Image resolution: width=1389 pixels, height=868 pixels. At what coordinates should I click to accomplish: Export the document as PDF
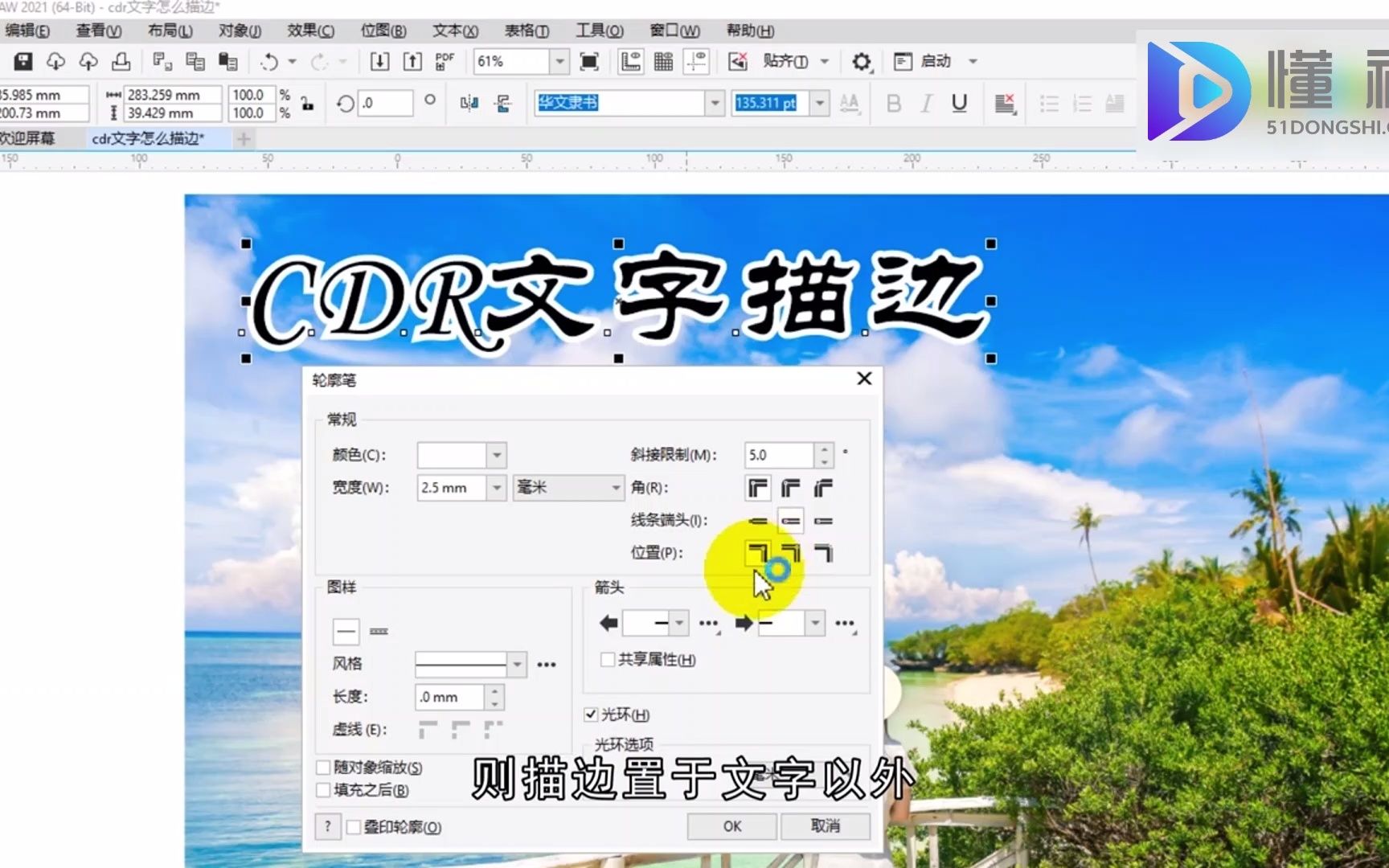[x=443, y=61]
